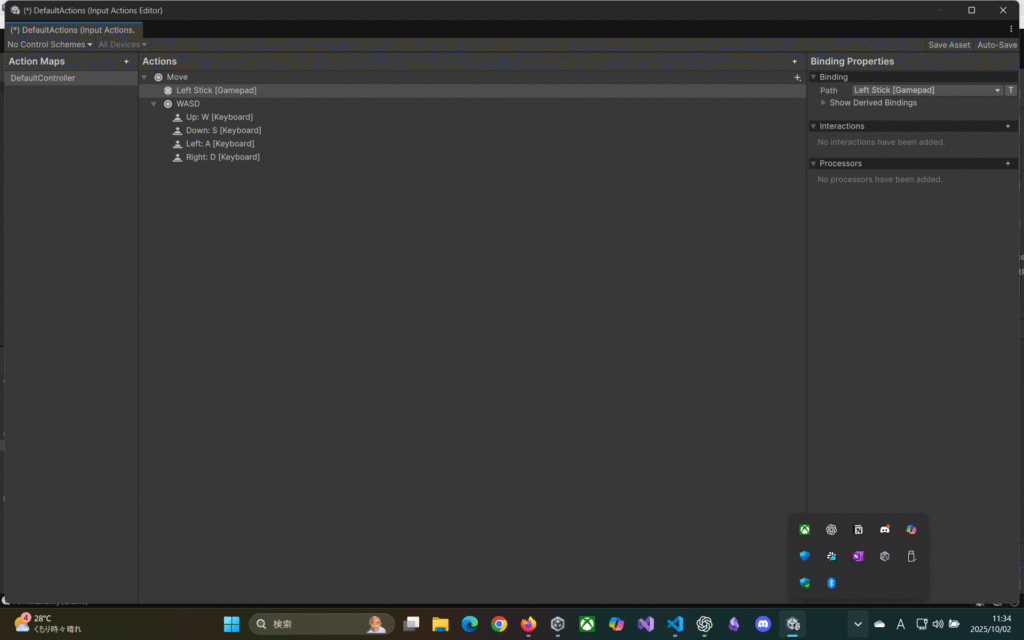Open the No Control Schemes dropdown
The image size is (1024, 640).
click(x=49, y=45)
